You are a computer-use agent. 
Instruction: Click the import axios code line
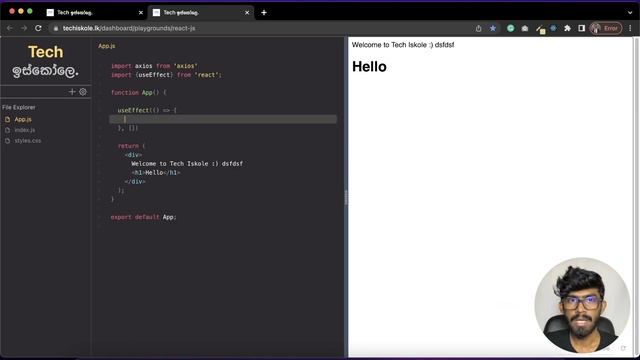[154, 66]
